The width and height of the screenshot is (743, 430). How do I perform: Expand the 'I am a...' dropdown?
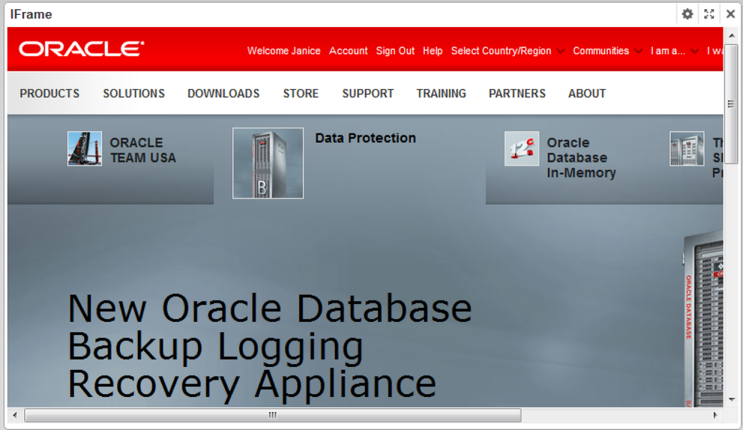(x=674, y=51)
